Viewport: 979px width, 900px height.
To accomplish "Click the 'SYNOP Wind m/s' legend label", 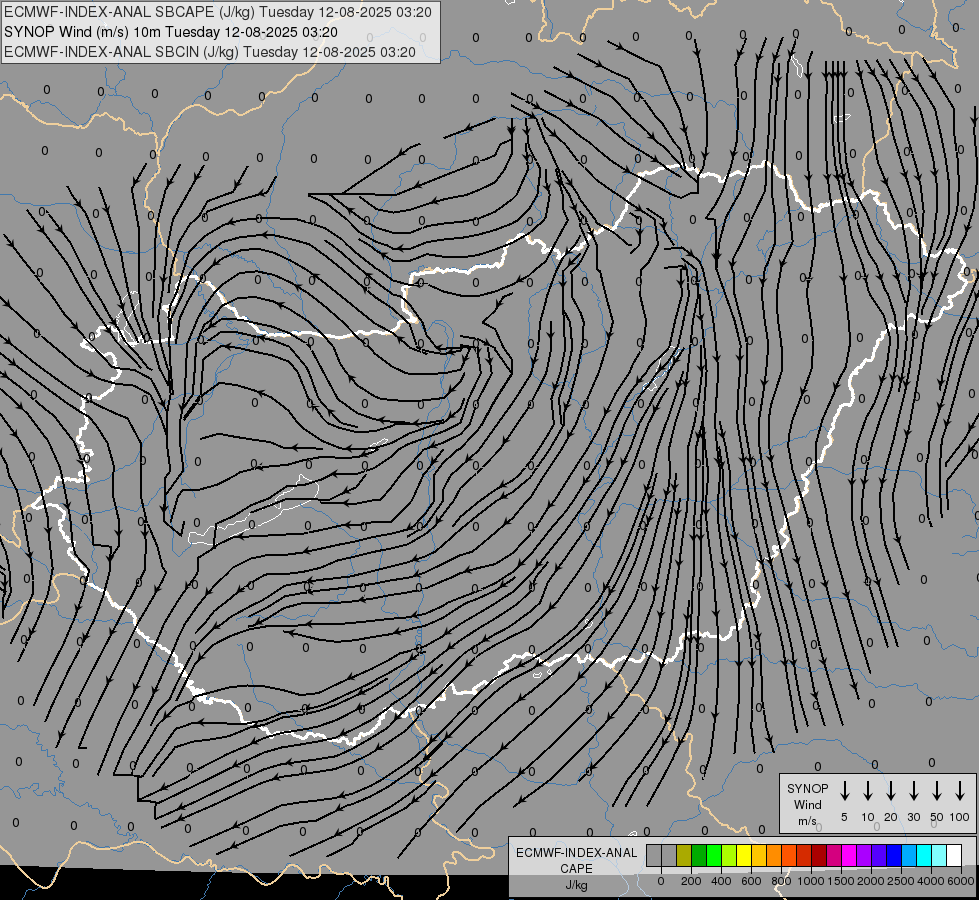I will [807, 804].
